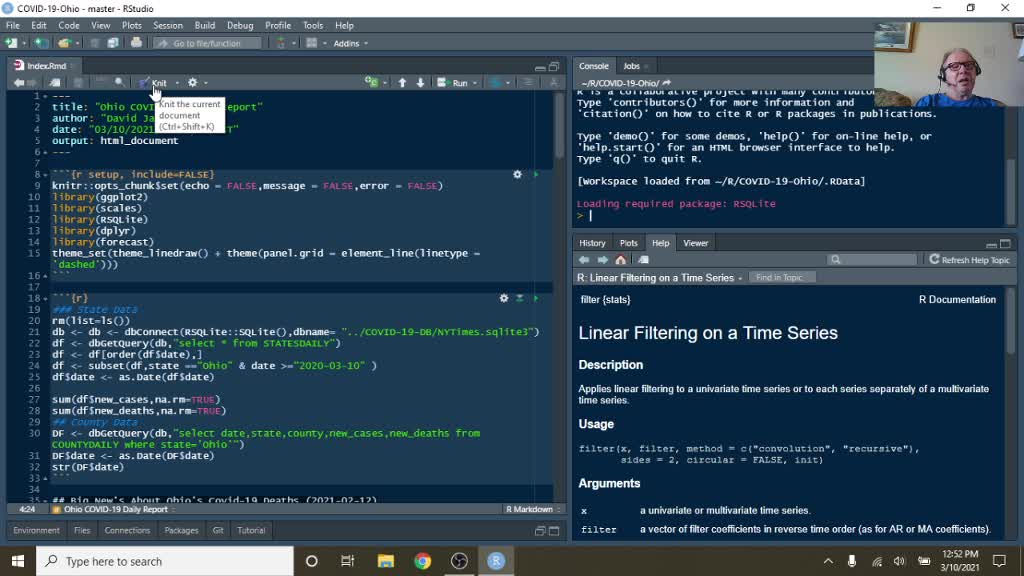1024x576 pixels.
Task: Switch to the Environment tab
Action: pyautogui.click(x=36, y=530)
